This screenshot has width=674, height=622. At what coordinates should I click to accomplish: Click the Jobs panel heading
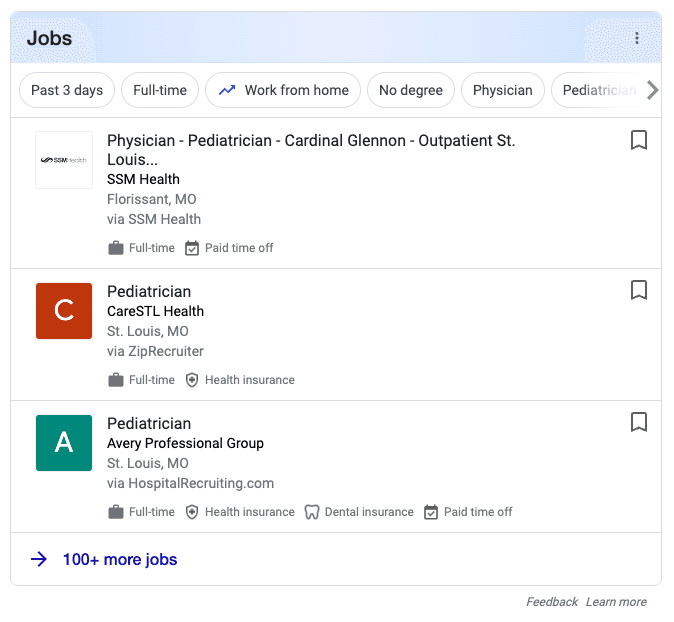pyautogui.click(x=49, y=38)
